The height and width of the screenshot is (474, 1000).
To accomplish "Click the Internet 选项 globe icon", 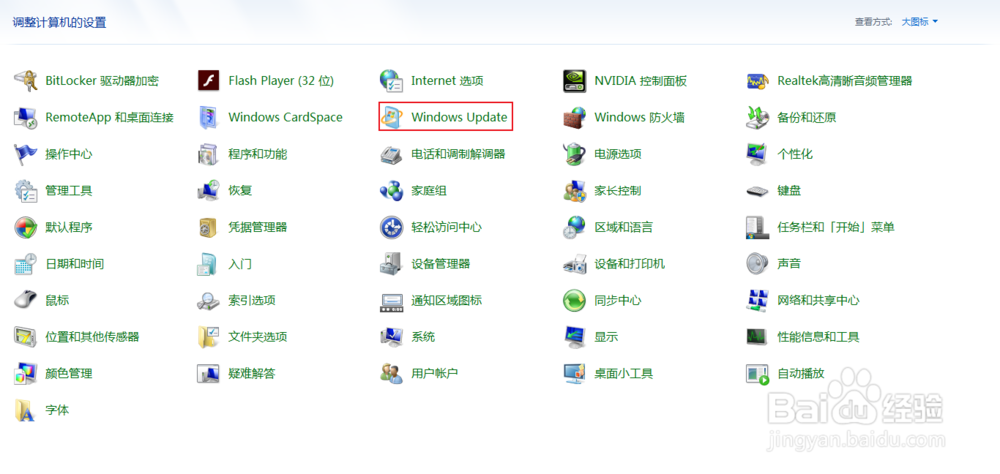I will 391,81.
